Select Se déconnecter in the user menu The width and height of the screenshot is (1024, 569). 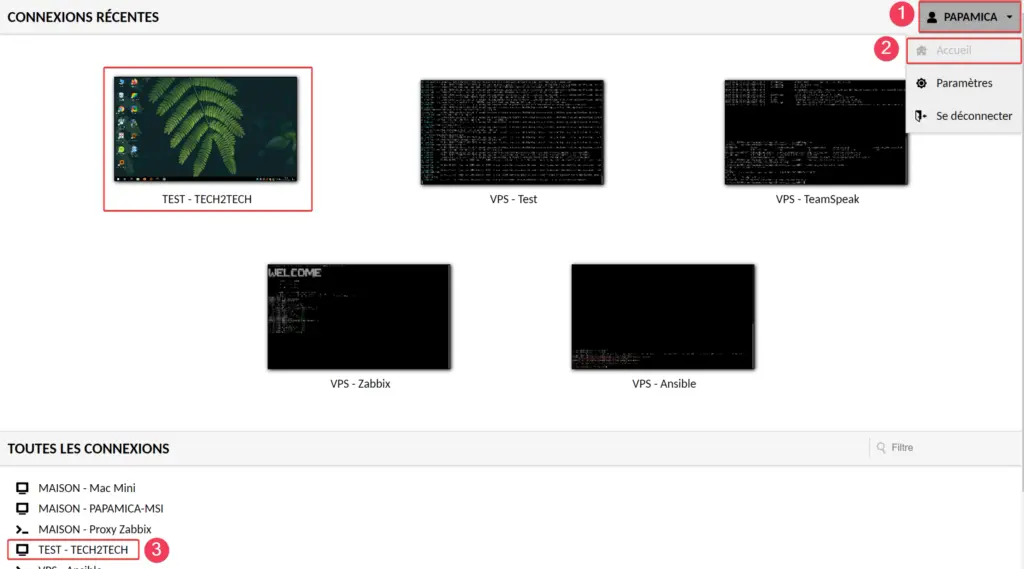pos(973,116)
